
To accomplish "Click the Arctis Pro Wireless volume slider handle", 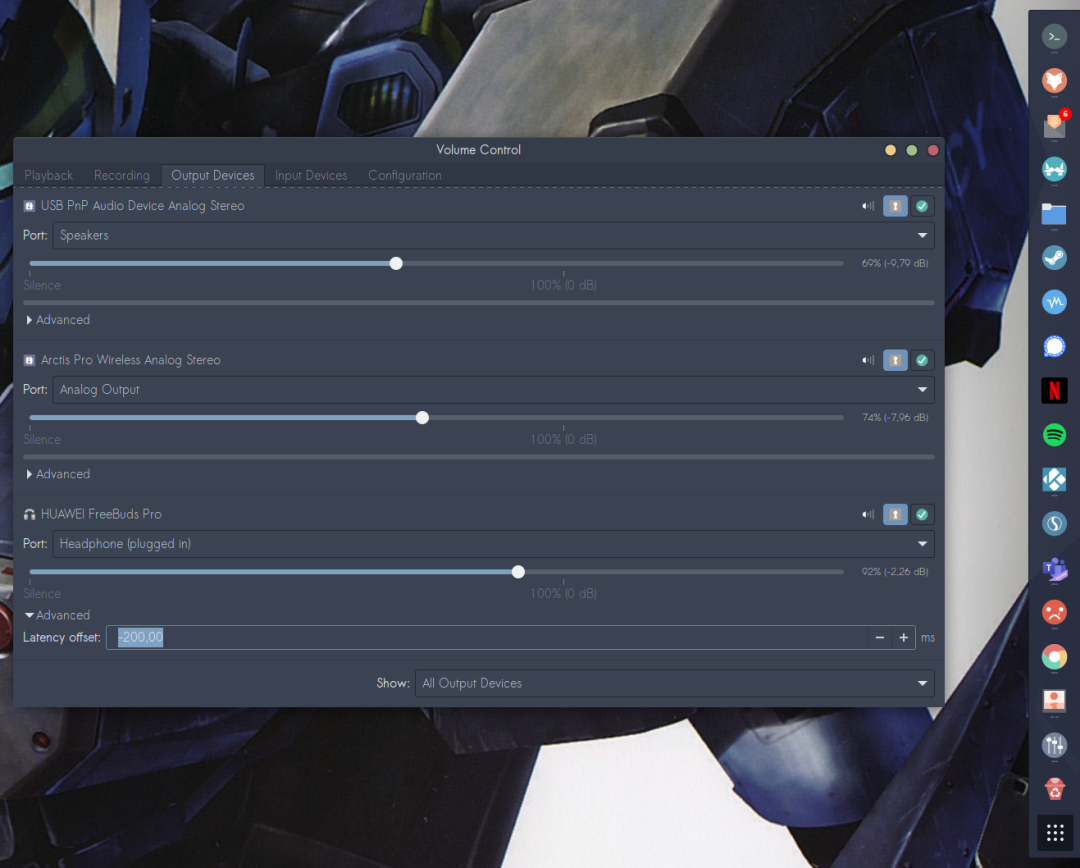I will click(x=422, y=418).
